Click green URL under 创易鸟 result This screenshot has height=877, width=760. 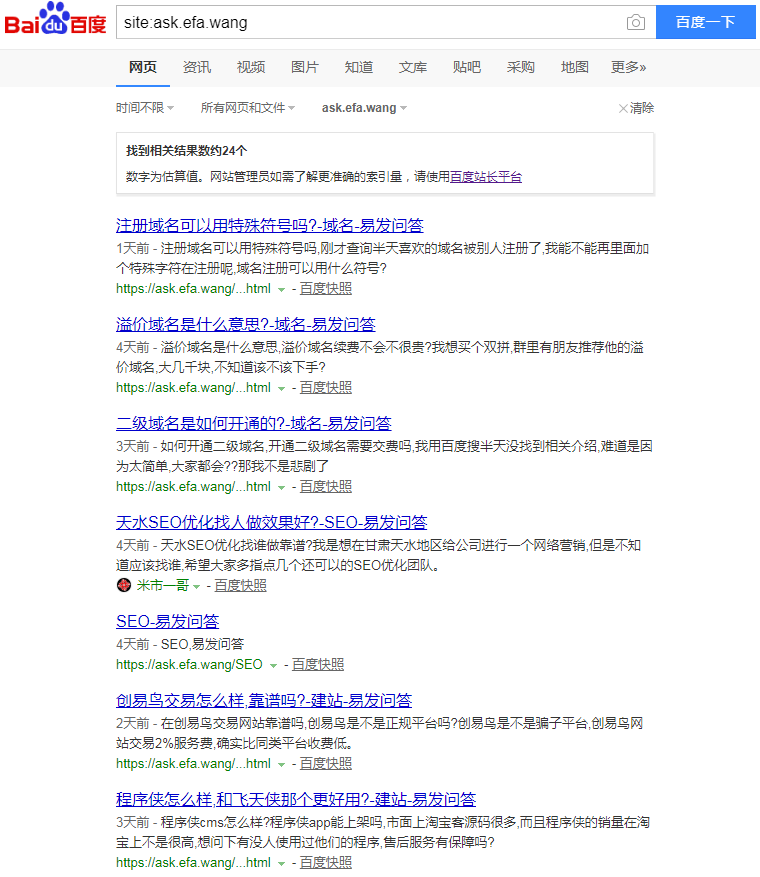point(193,763)
